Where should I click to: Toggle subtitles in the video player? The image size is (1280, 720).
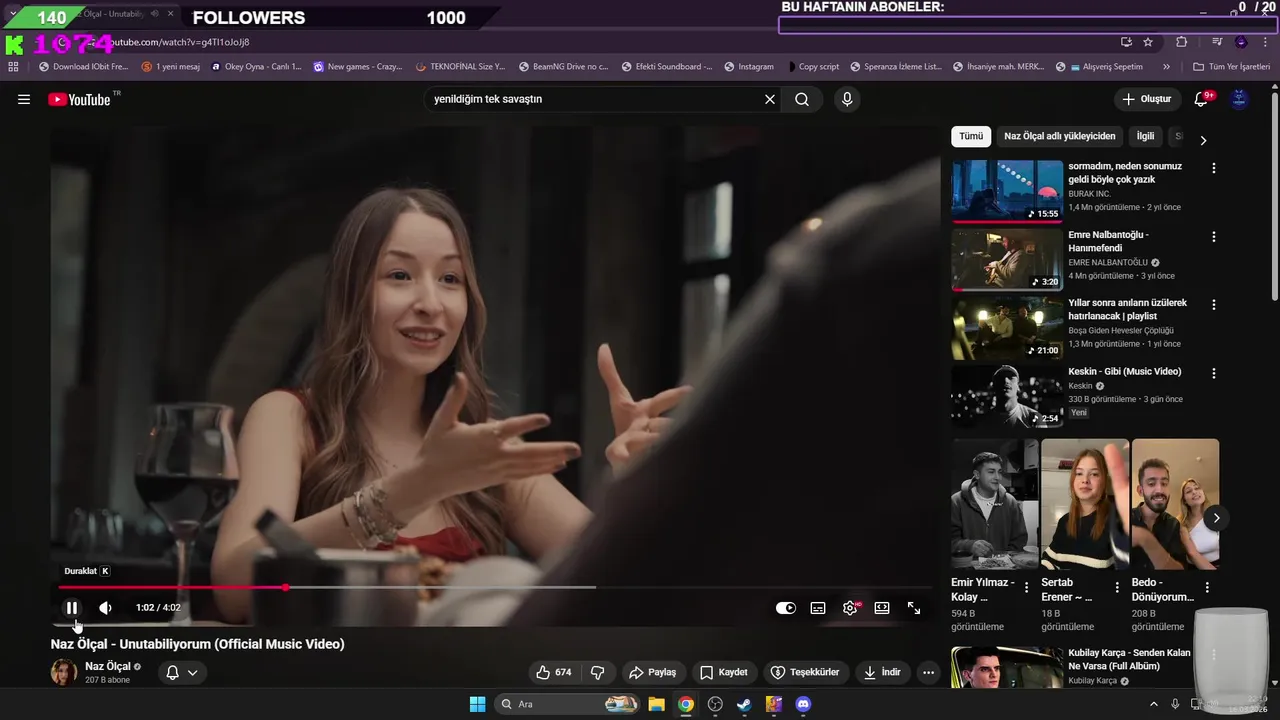pos(818,608)
